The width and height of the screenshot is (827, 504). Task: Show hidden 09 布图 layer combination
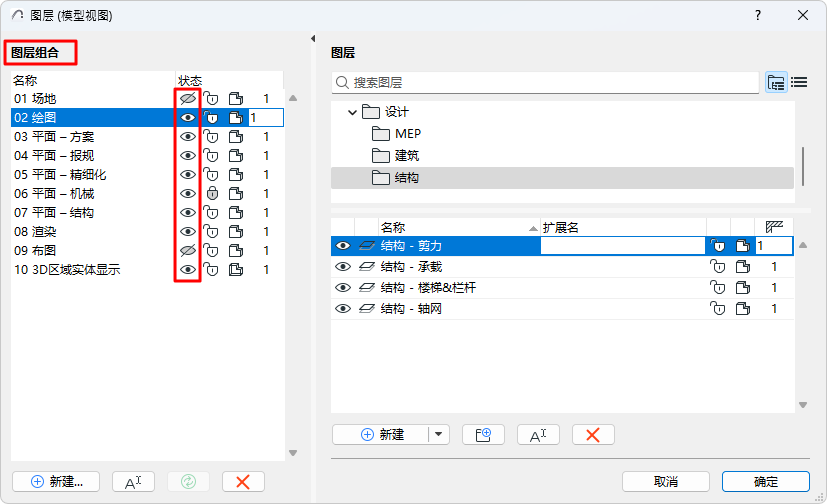(188, 250)
